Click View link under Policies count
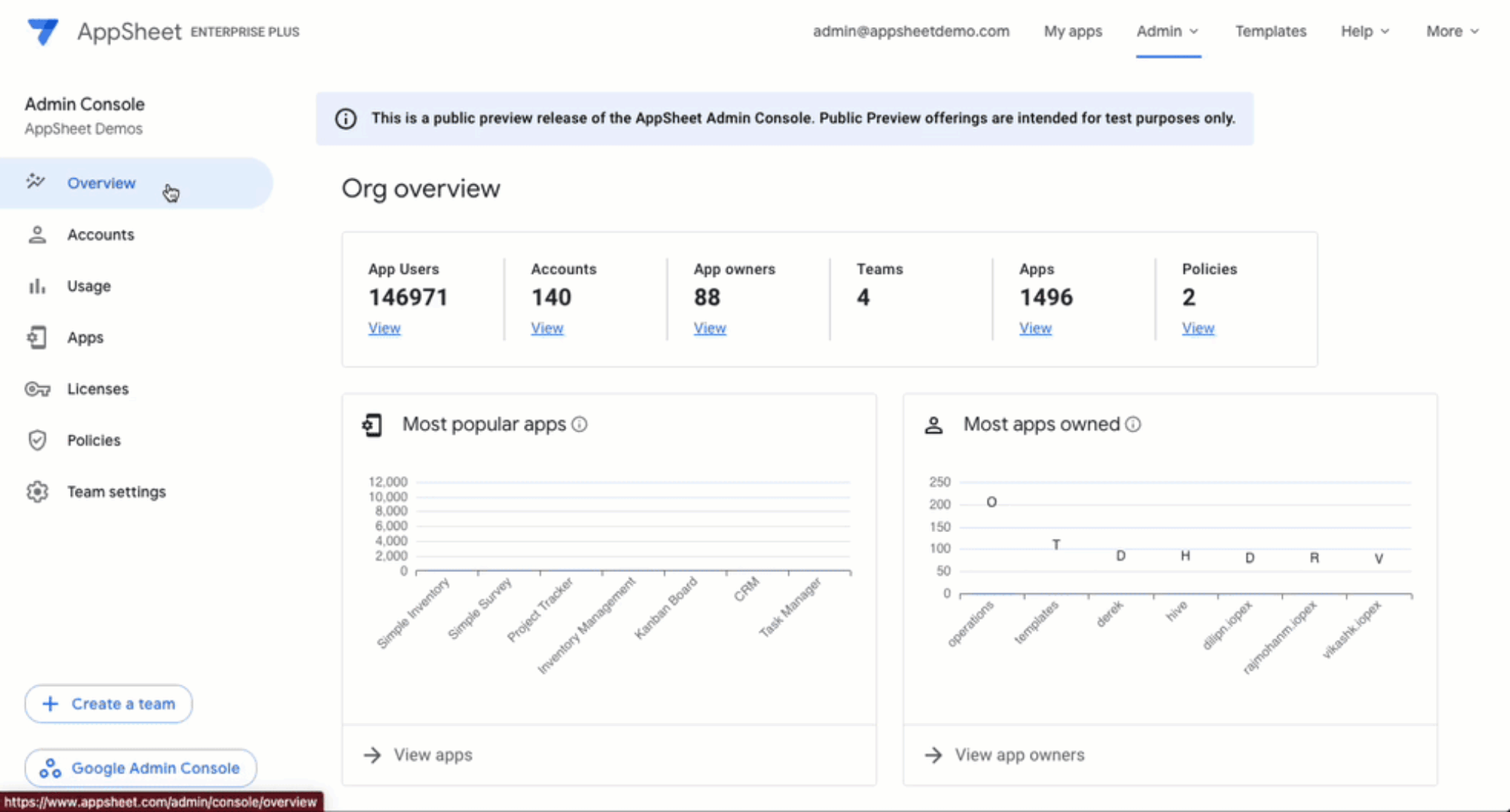Image resolution: width=1510 pixels, height=812 pixels. point(1198,328)
